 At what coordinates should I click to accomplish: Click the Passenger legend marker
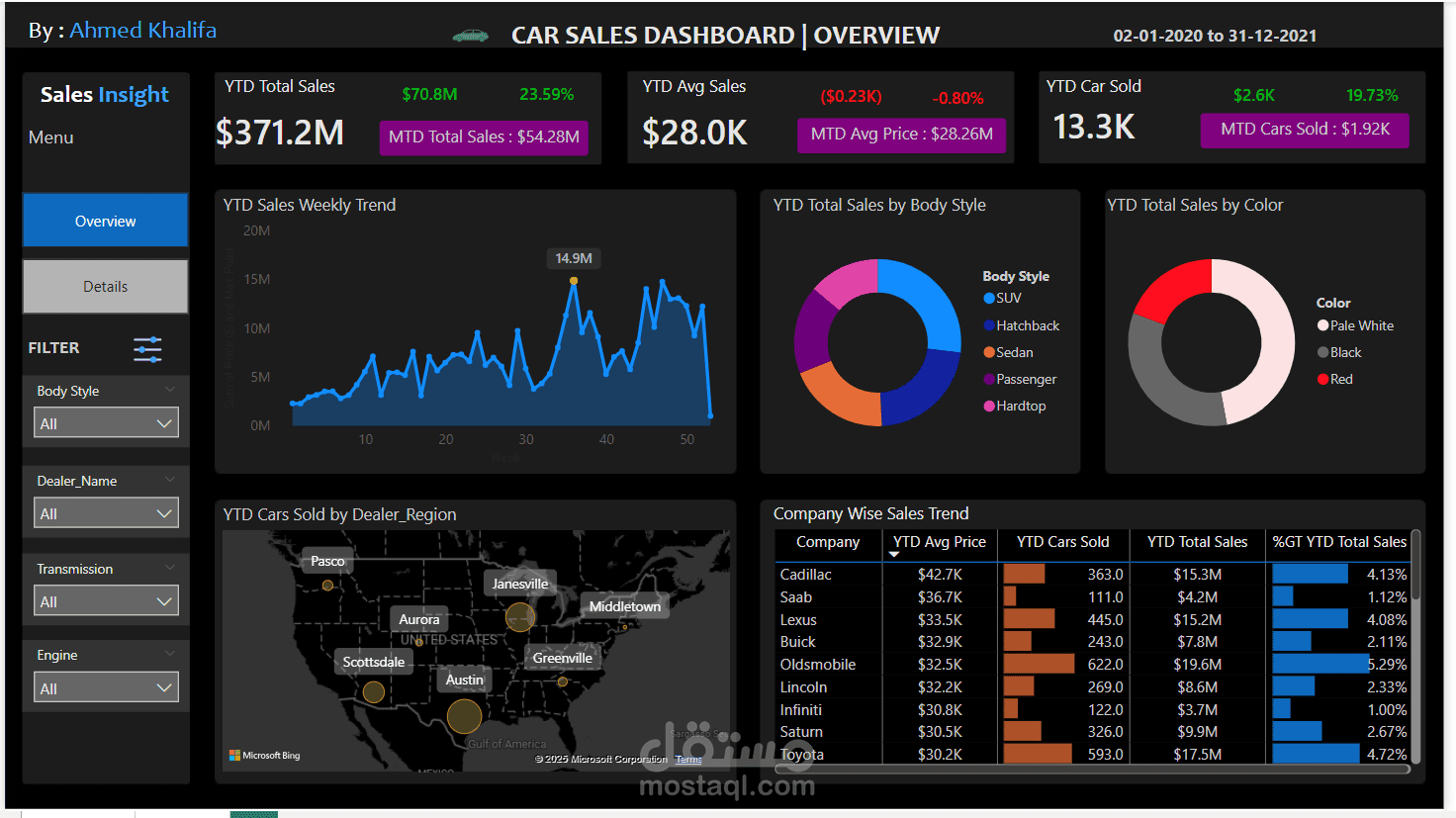(989, 379)
